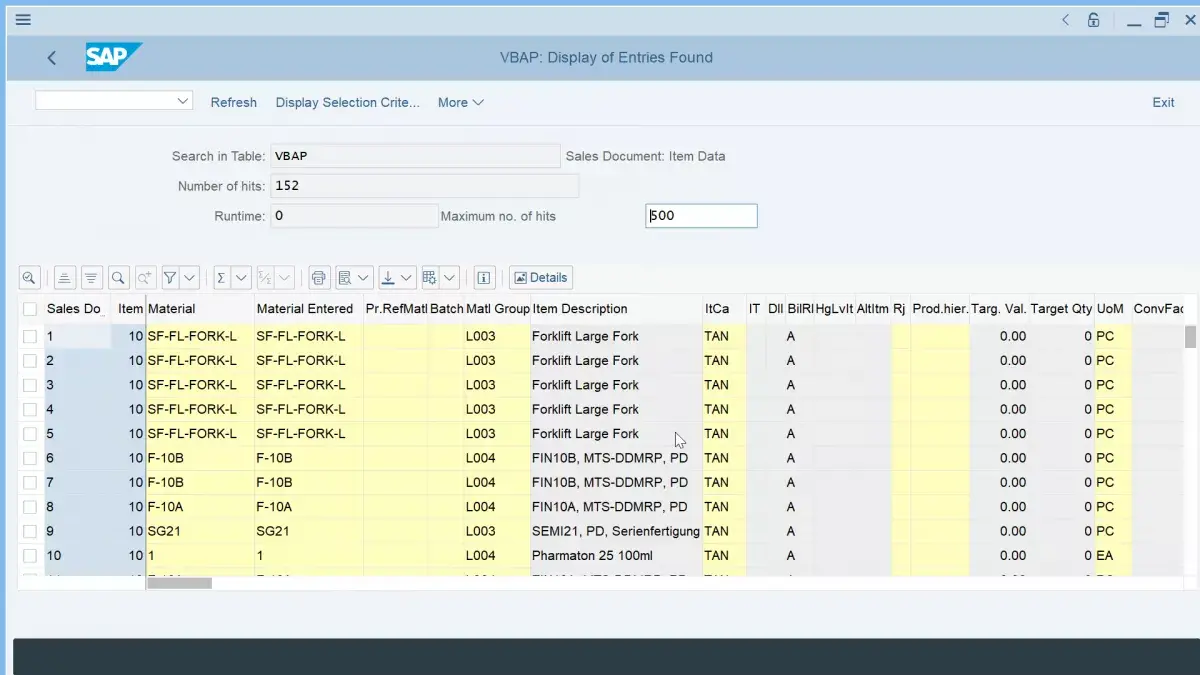Check the row checkbox for sales document 3

point(30,385)
